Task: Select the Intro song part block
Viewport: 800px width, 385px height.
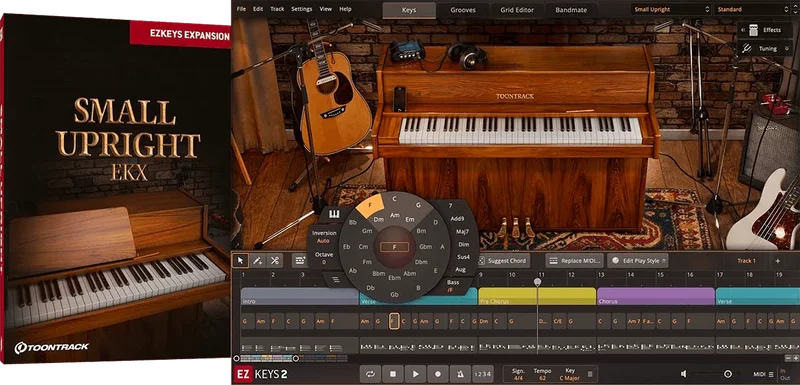Action: [300, 296]
